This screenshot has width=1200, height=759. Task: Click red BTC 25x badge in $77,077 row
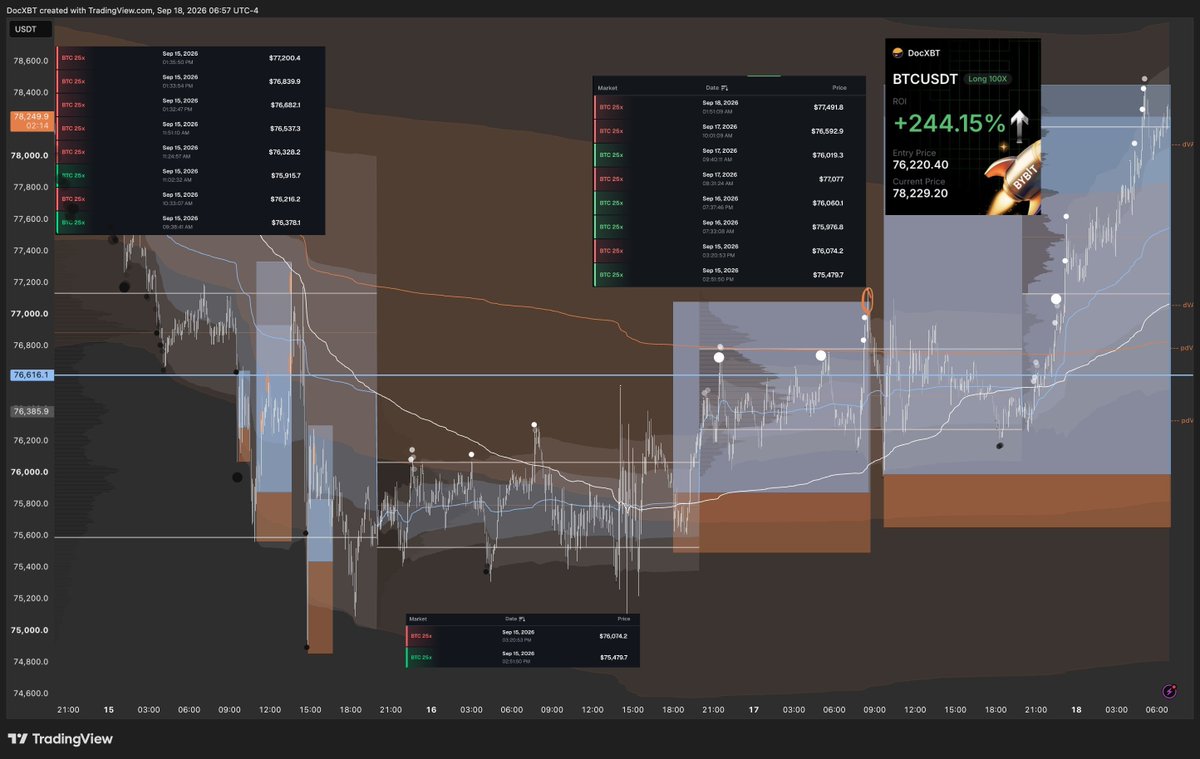(610, 179)
